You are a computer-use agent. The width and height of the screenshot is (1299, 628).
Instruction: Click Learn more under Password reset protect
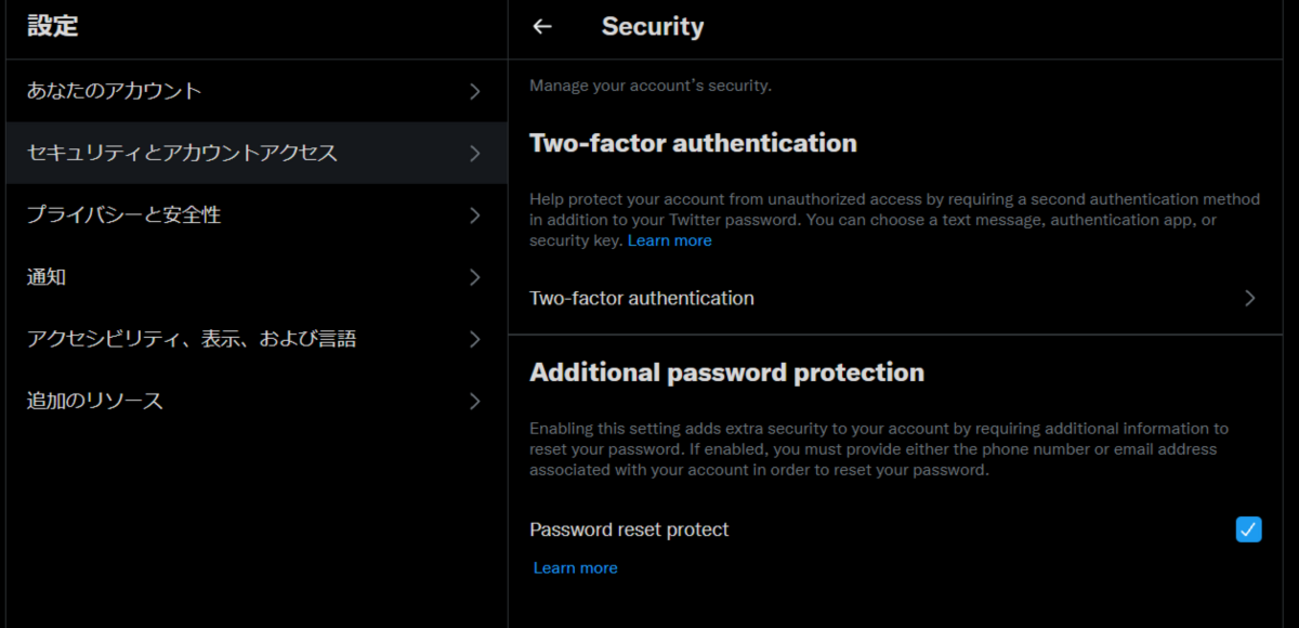575,568
